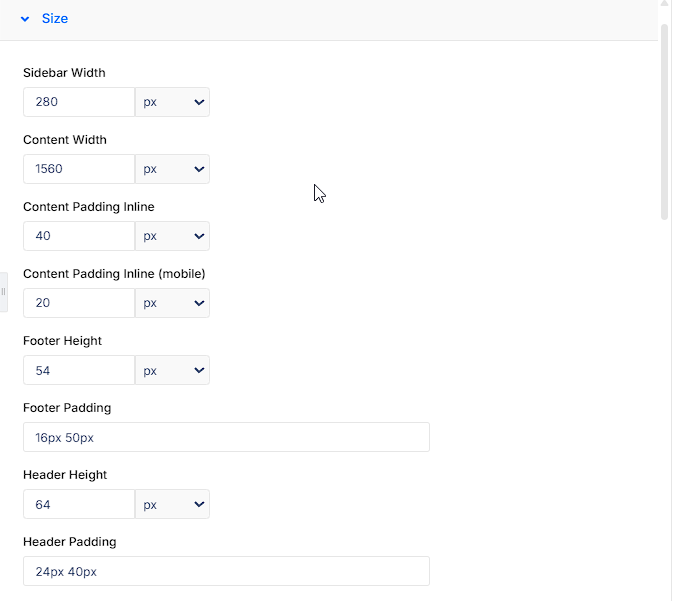
Task: Focus Content Padding Inline (mobile) value field
Action: click(x=79, y=303)
